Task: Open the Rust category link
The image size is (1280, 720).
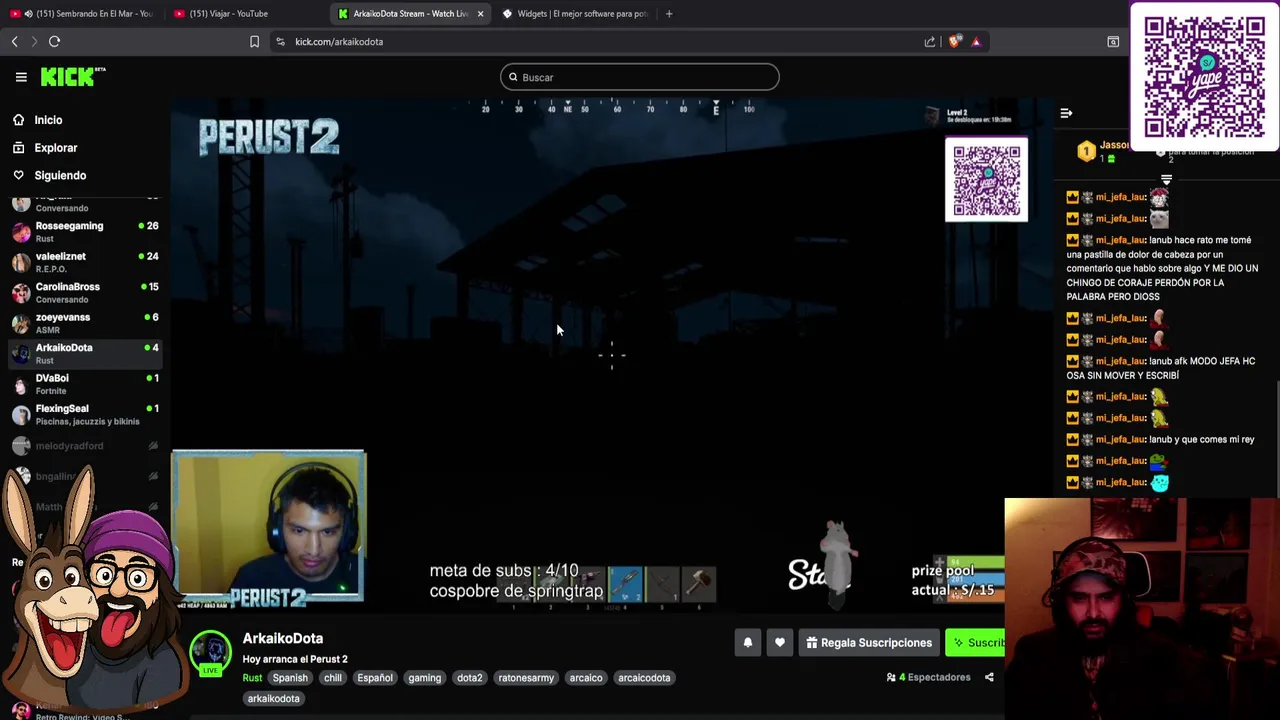Action: click(x=252, y=678)
